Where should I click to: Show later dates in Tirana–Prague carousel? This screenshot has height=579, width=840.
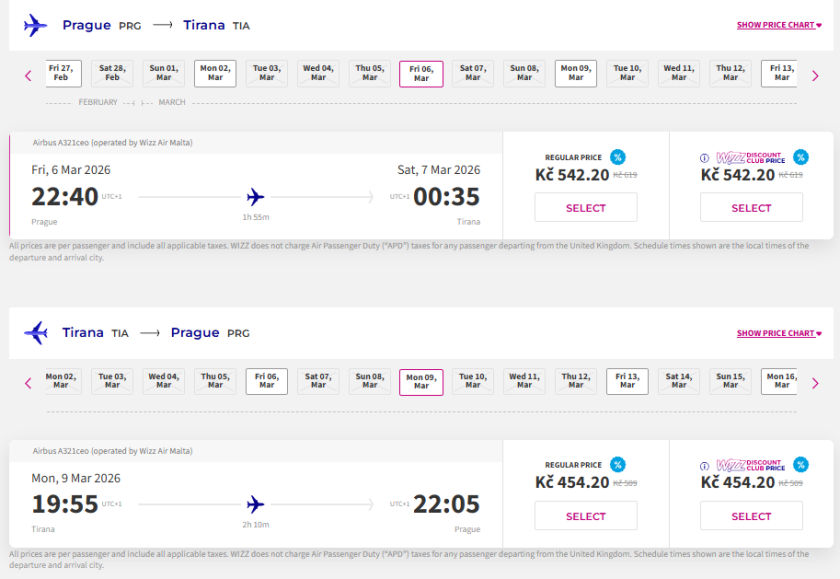coord(815,383)
